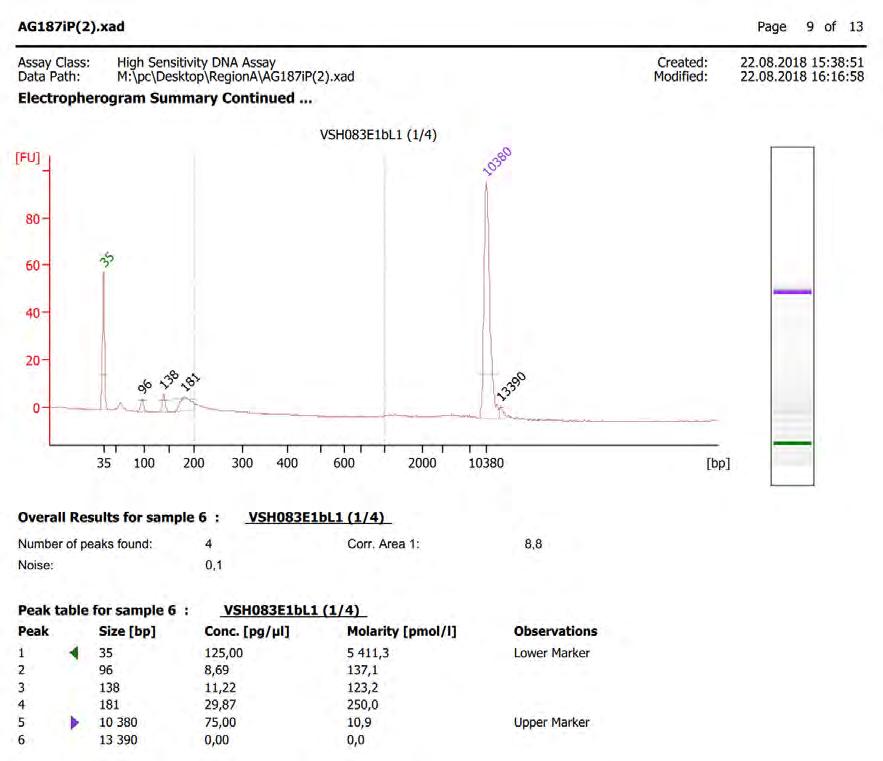Click the green lower marker gel band
Viewport: 883px width, 761px height.
(792, 443)
